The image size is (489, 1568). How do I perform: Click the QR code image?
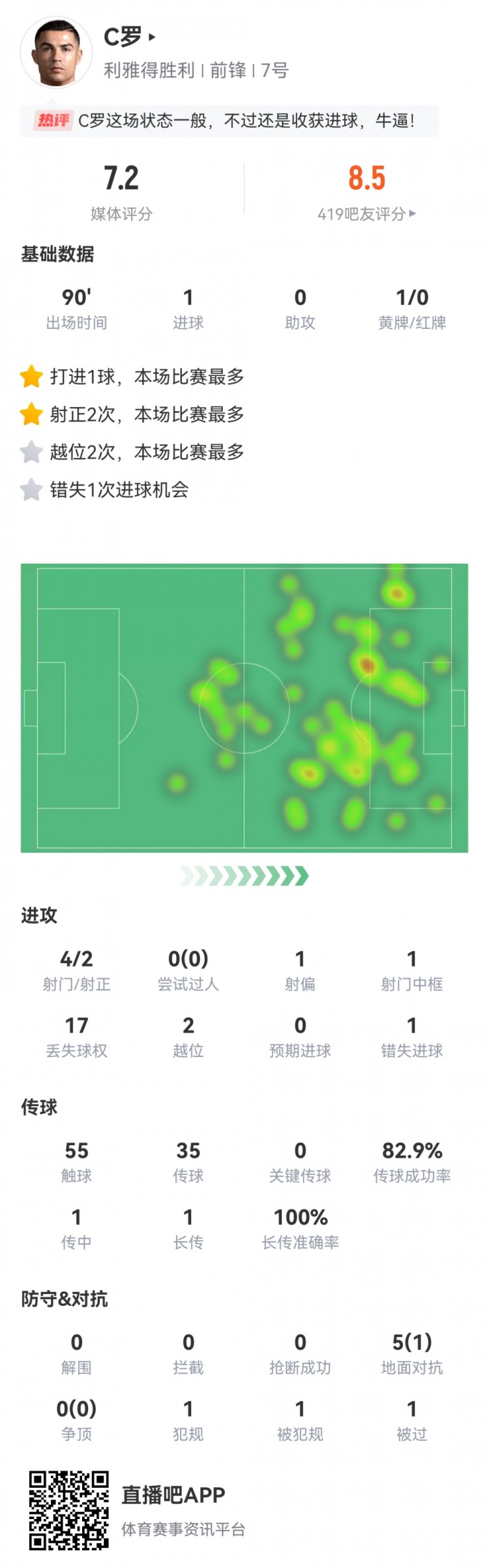point(68,1510)
